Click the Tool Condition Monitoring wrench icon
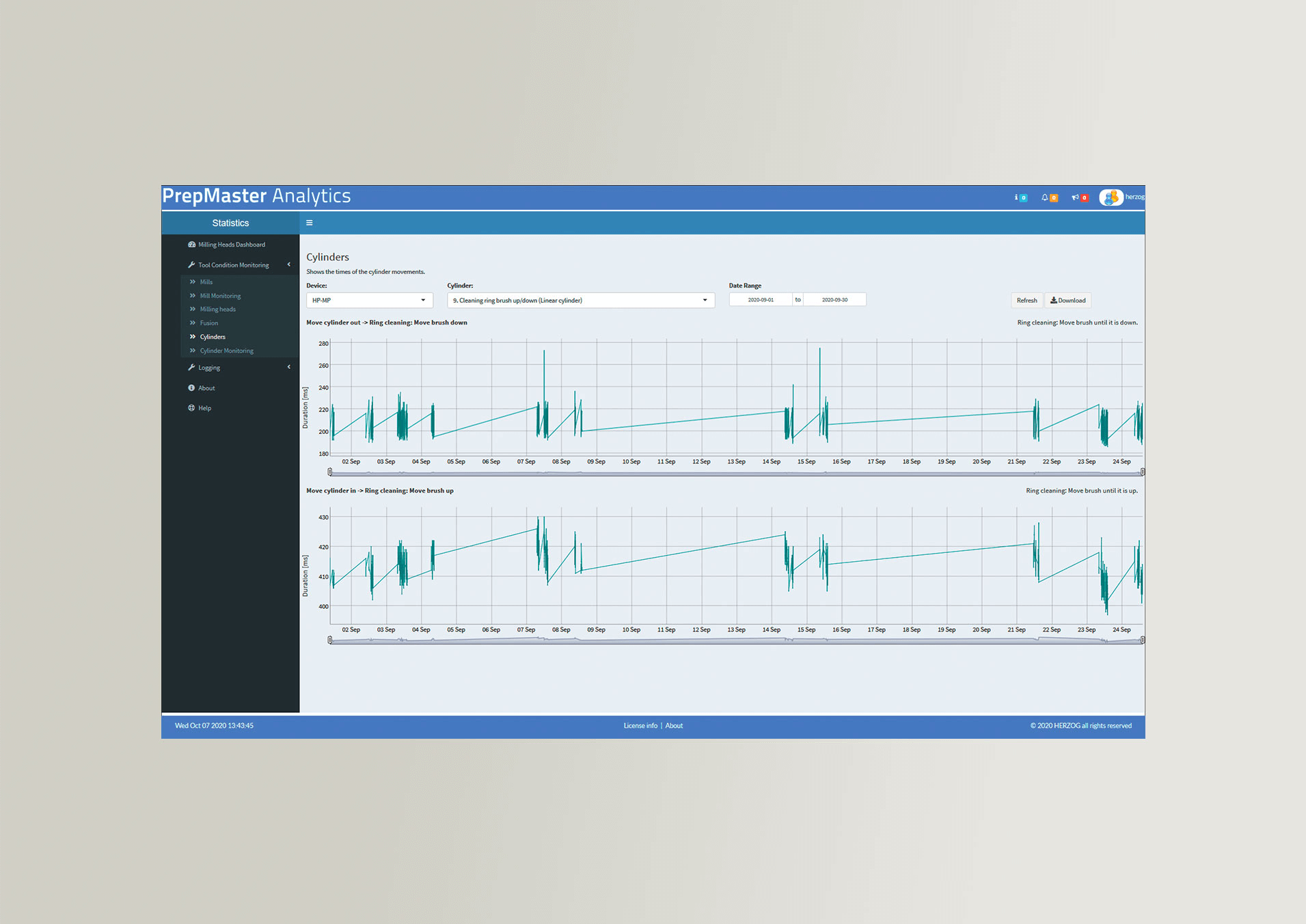The width and height of the screenshot is (1306, 924). click(x=191, y=265)
